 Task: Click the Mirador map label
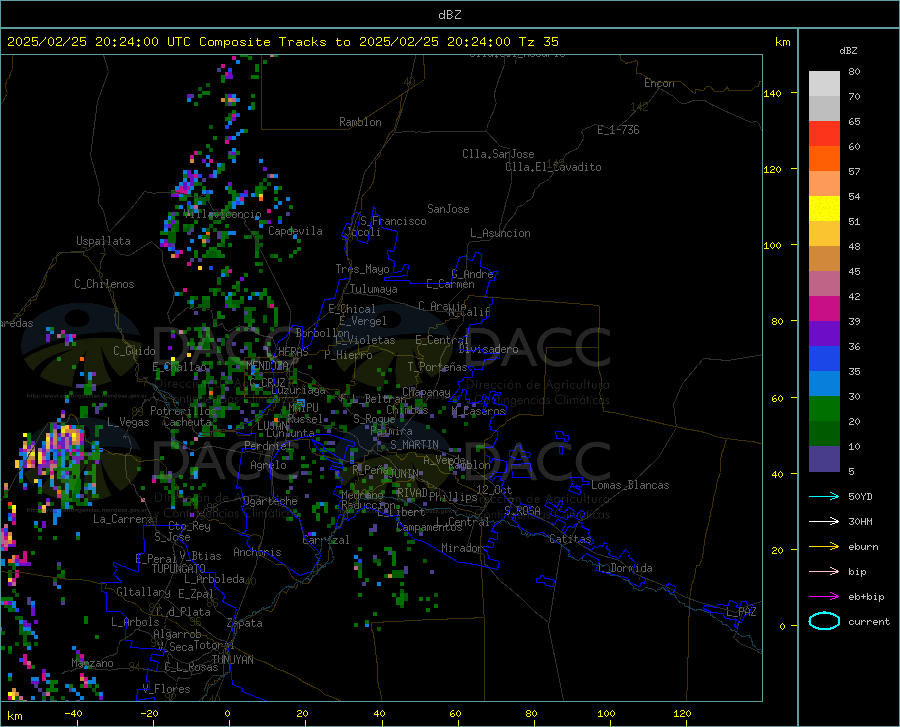[461, 548]
